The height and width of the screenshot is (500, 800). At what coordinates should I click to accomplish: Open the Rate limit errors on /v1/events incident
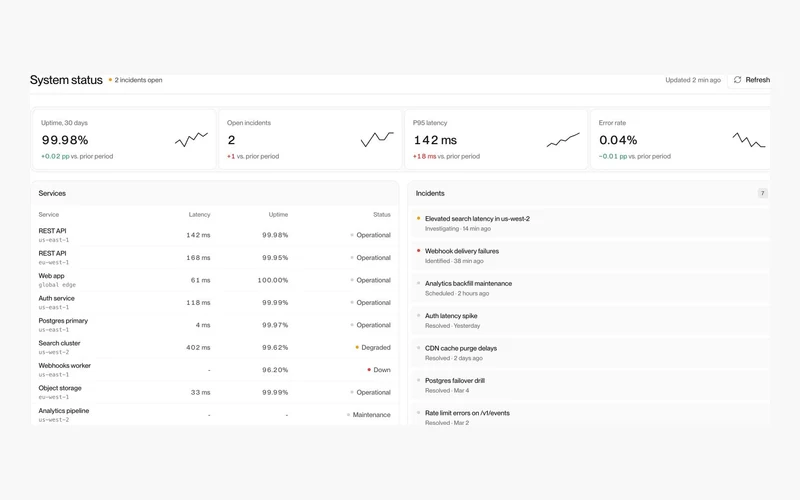pos(590,416)
